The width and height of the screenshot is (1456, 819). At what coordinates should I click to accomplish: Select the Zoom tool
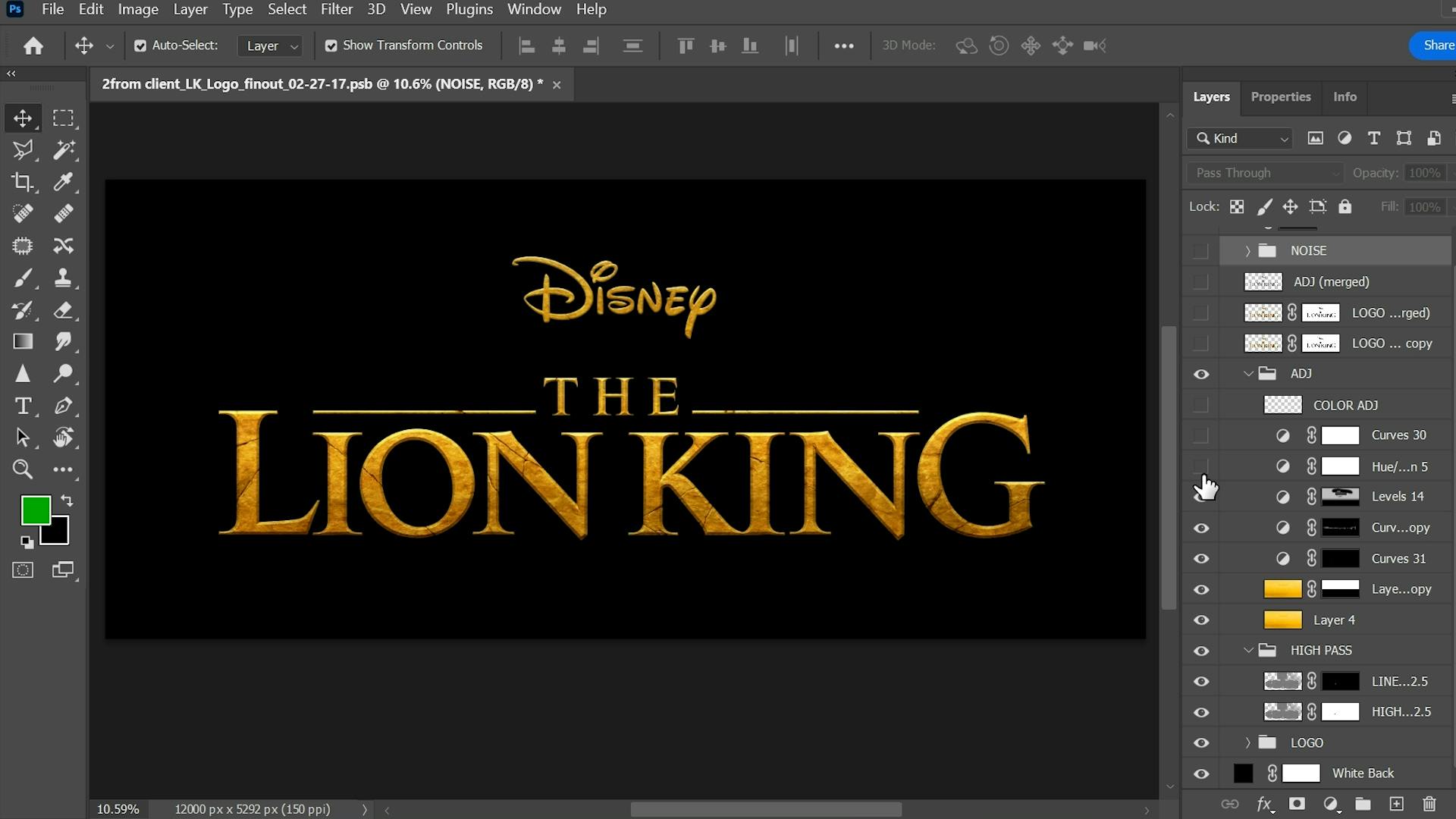pyautogui.click(x=23, y=469)
